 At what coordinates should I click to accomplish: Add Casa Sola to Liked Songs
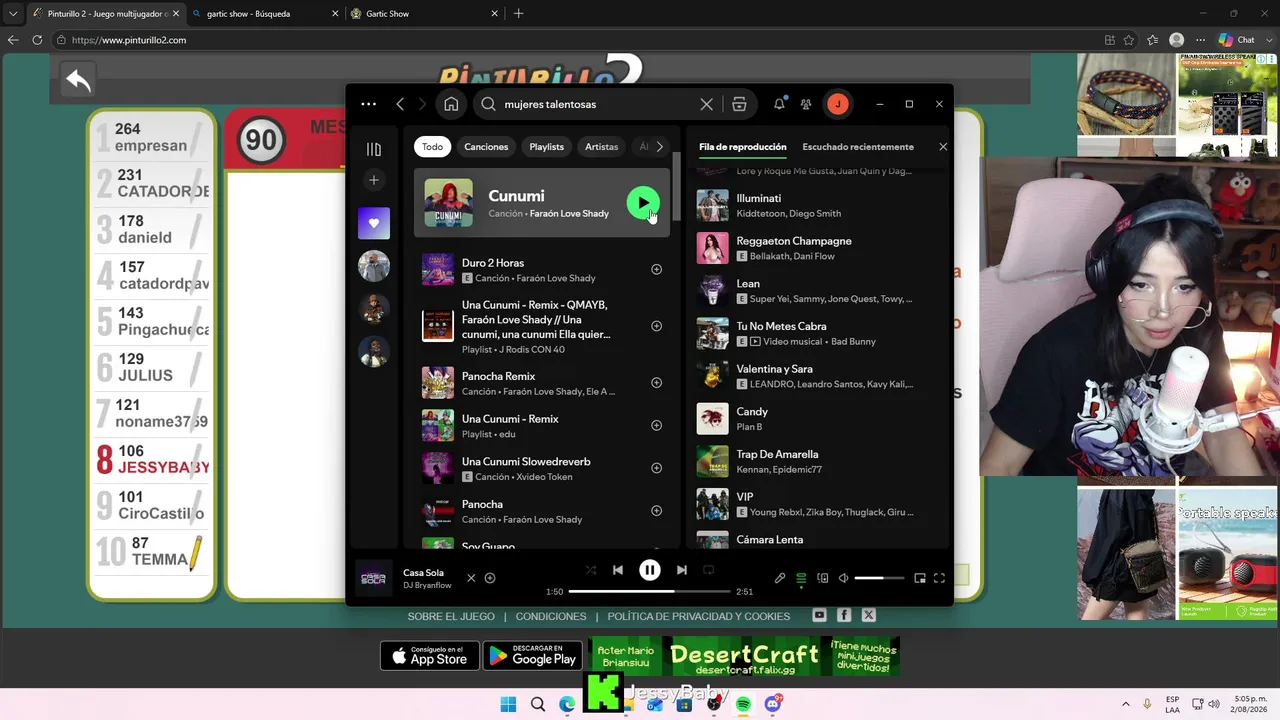tap(490, 578)
